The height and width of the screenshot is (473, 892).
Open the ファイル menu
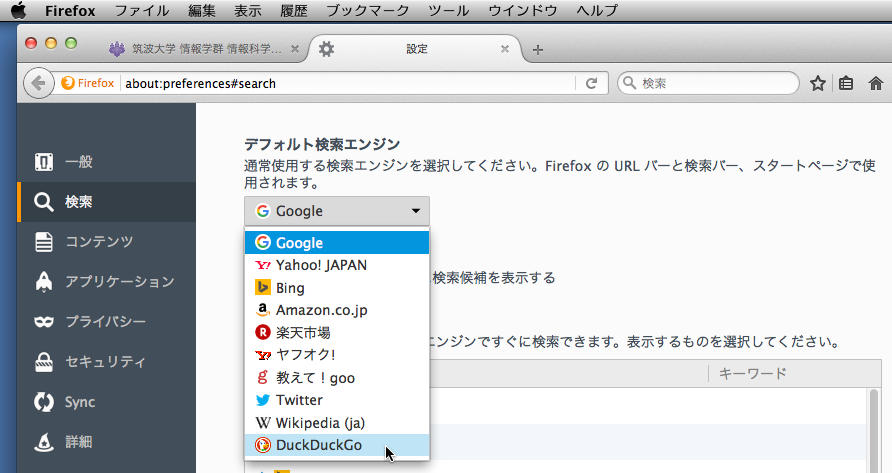point(142,10)
